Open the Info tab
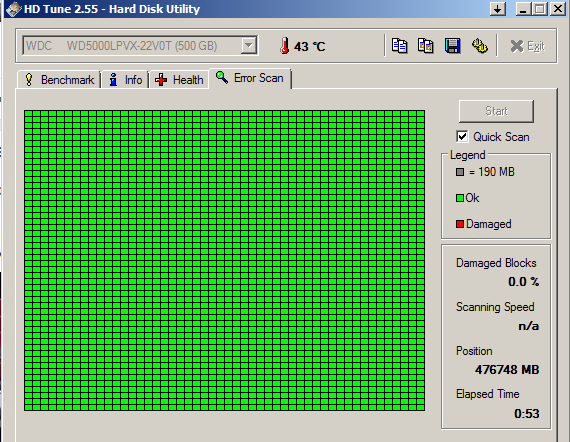Screen dimensions: 570x442 (125, 80)
